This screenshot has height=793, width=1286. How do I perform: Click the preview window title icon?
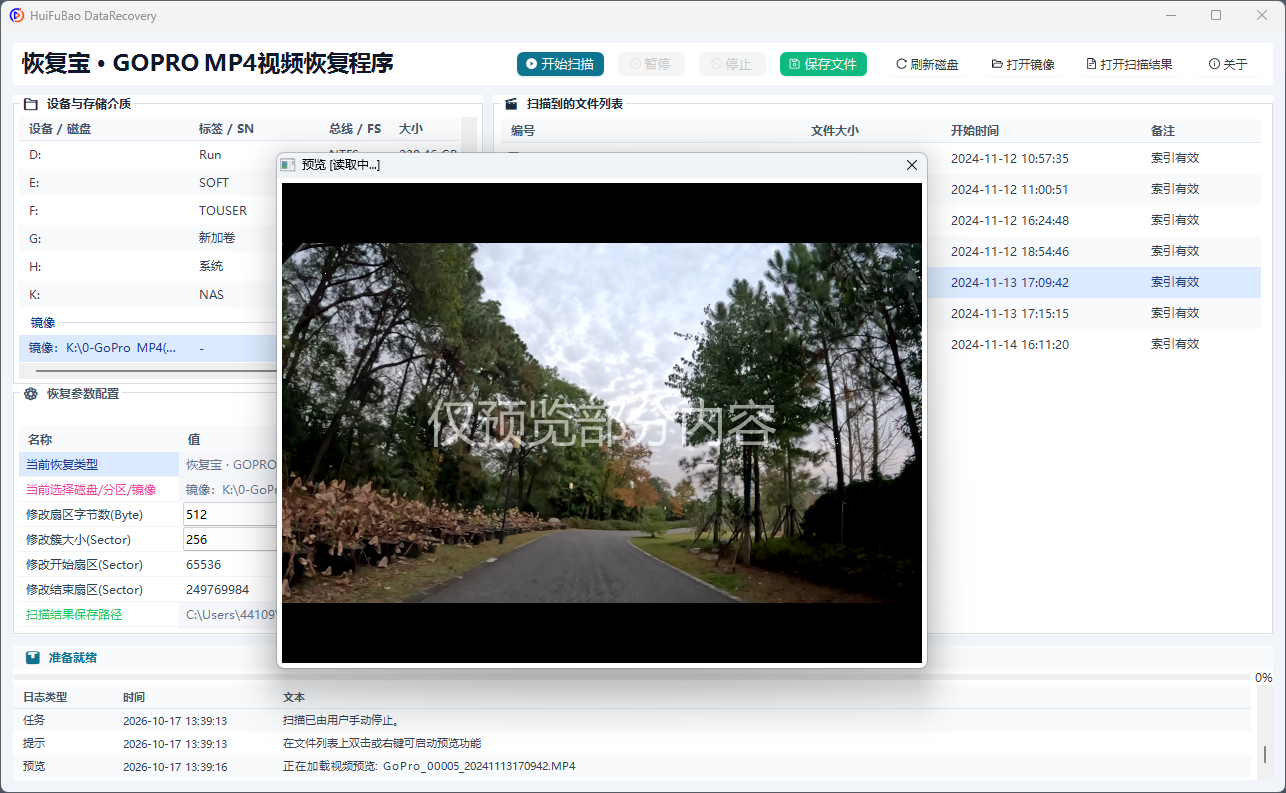(x=288, y=165)
